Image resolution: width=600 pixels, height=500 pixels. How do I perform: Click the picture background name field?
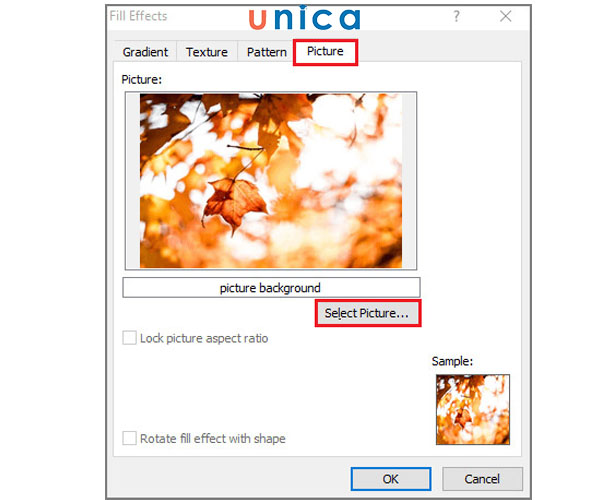pyautogui.click(x=271, y=287)
